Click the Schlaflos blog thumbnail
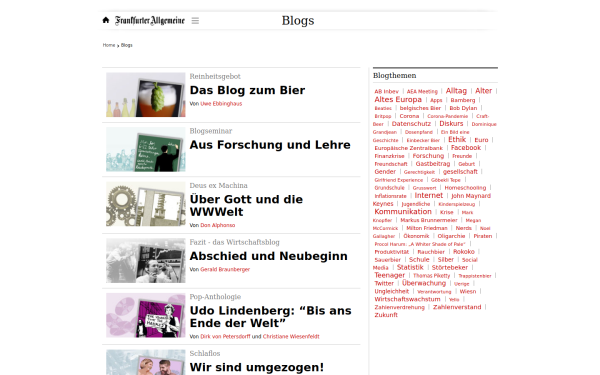600x375 pixels. click(x=146, y=362)
